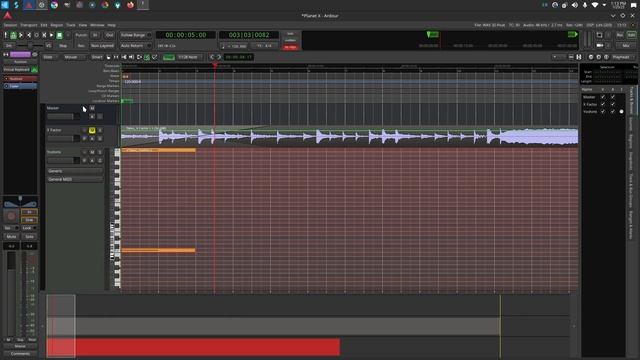This screenshot has height=360, width=640.
Task: Uncheck Master visibility checkbox in track list
Action: (603, 97)
